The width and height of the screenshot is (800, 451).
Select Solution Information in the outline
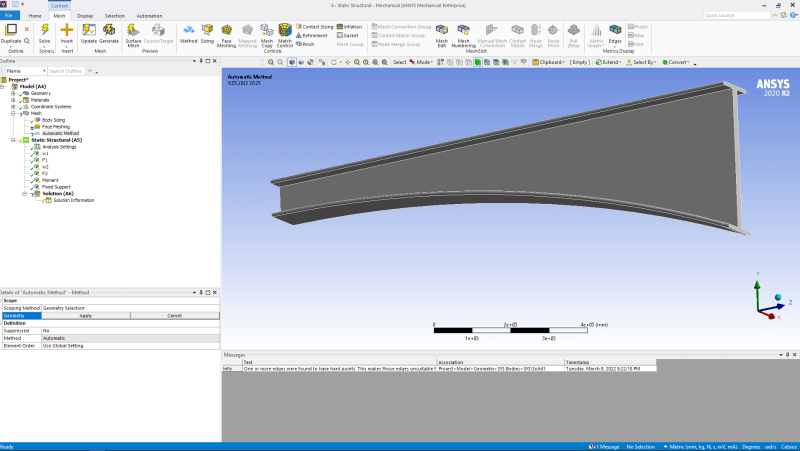(x=74, y=200)
